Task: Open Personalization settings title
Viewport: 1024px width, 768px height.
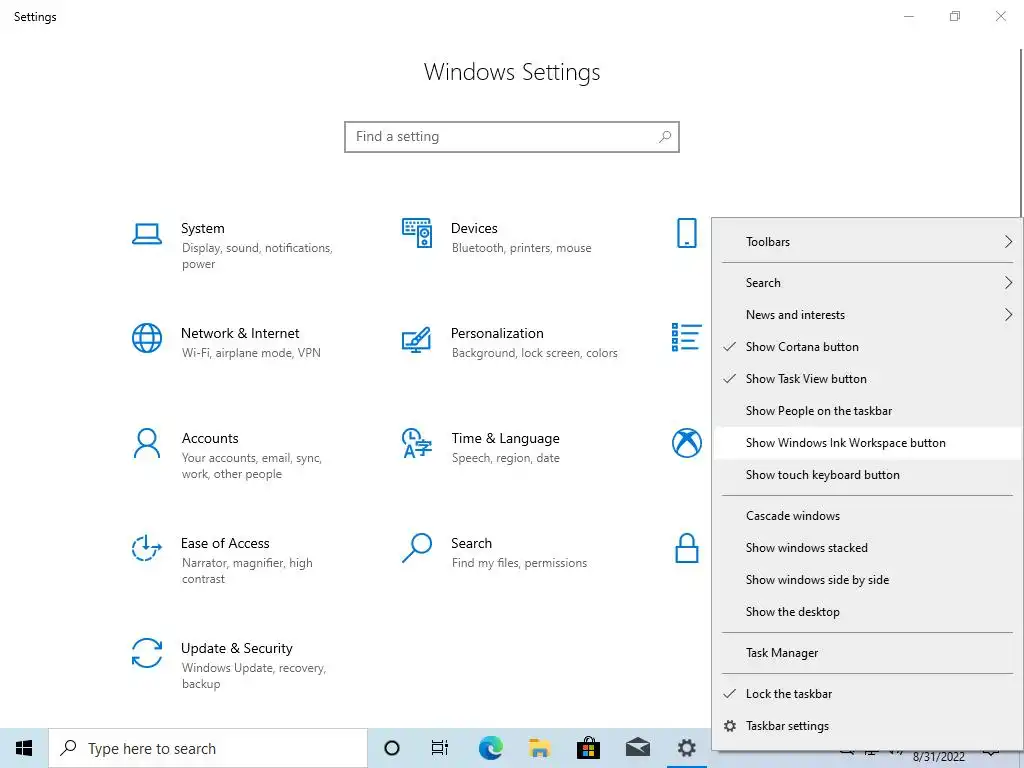Action: click(497, 333)
